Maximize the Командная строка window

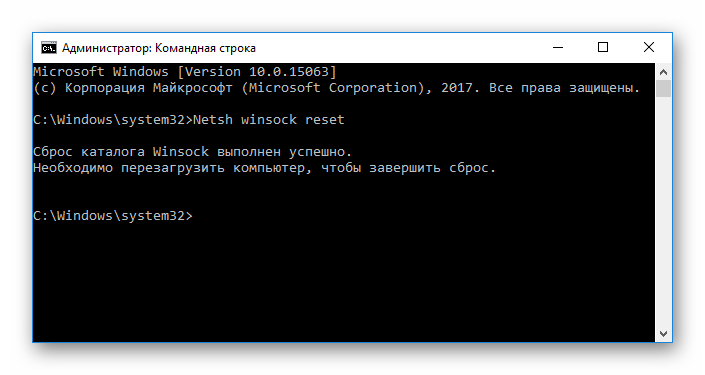[x=603, y=48]
